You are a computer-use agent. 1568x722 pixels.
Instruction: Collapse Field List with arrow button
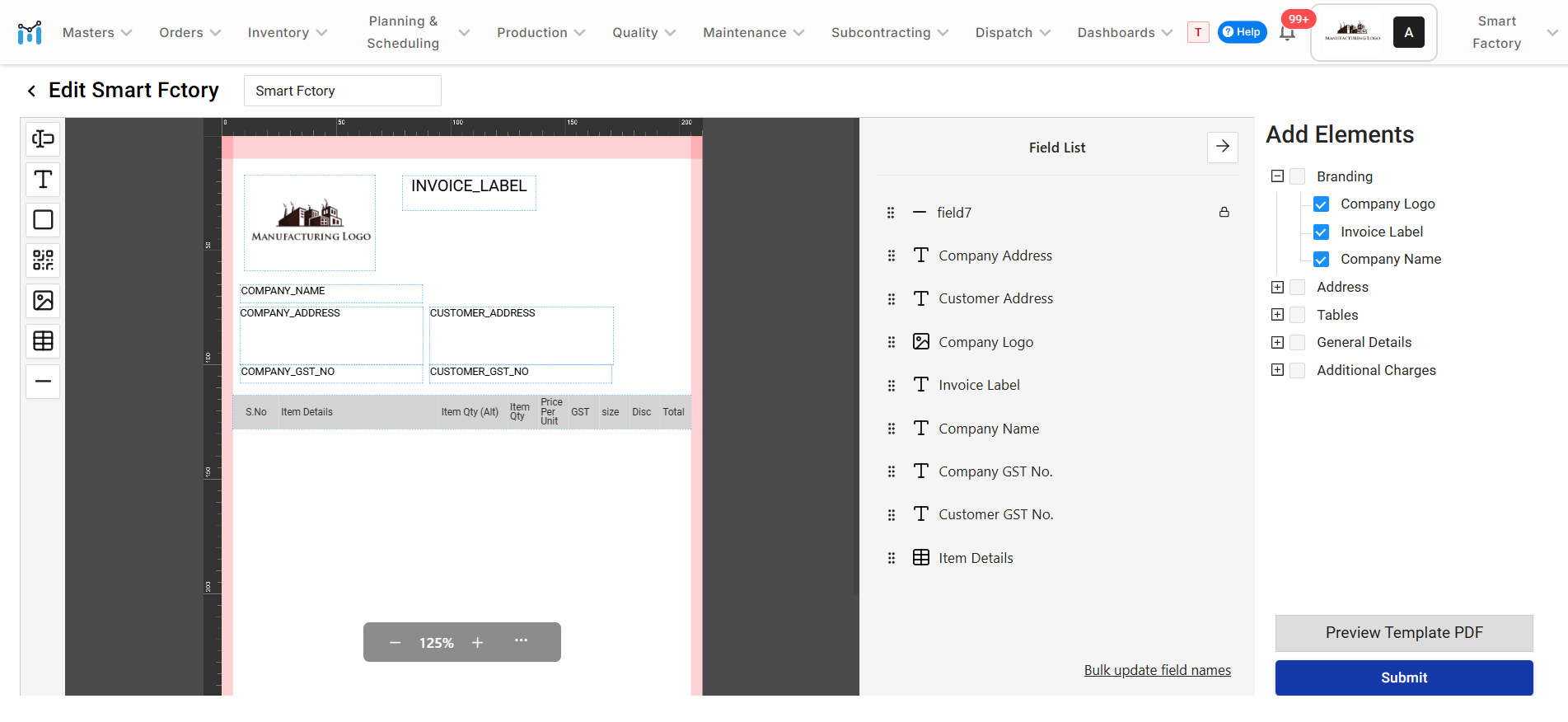click(1222, 147)
